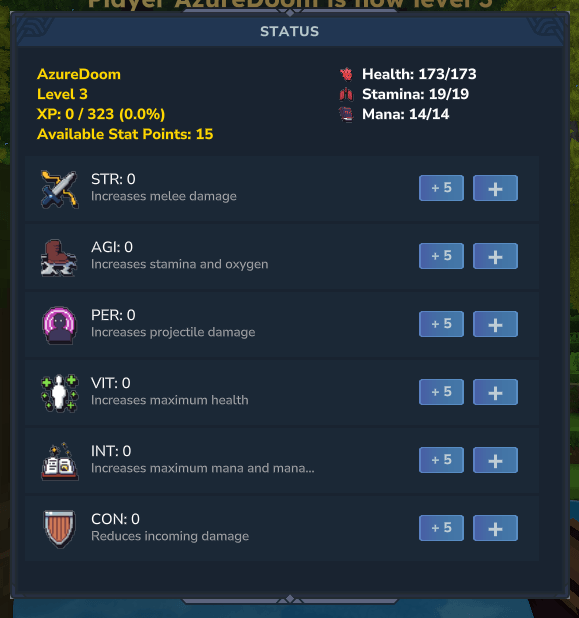Add 5 points to PER
This screenshot has height=618, width=579.
click(441, 324)
